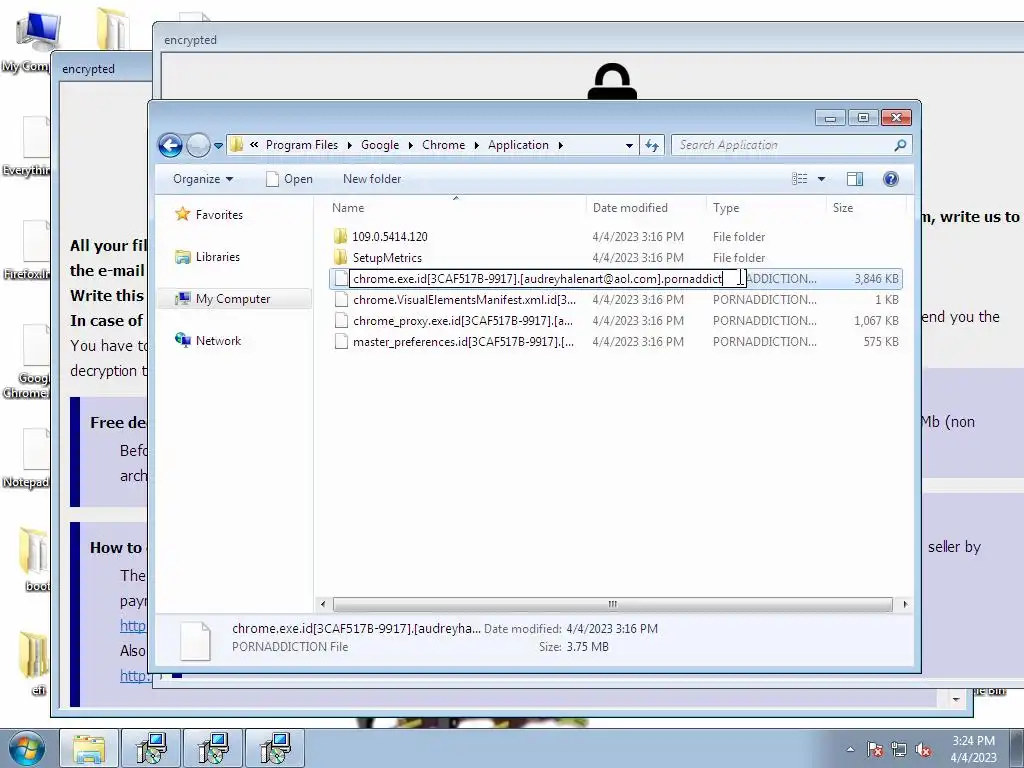This screenshot has width=1024, height=768.
Task: Select Libraries in navigation pane
Action: [208, 257]
